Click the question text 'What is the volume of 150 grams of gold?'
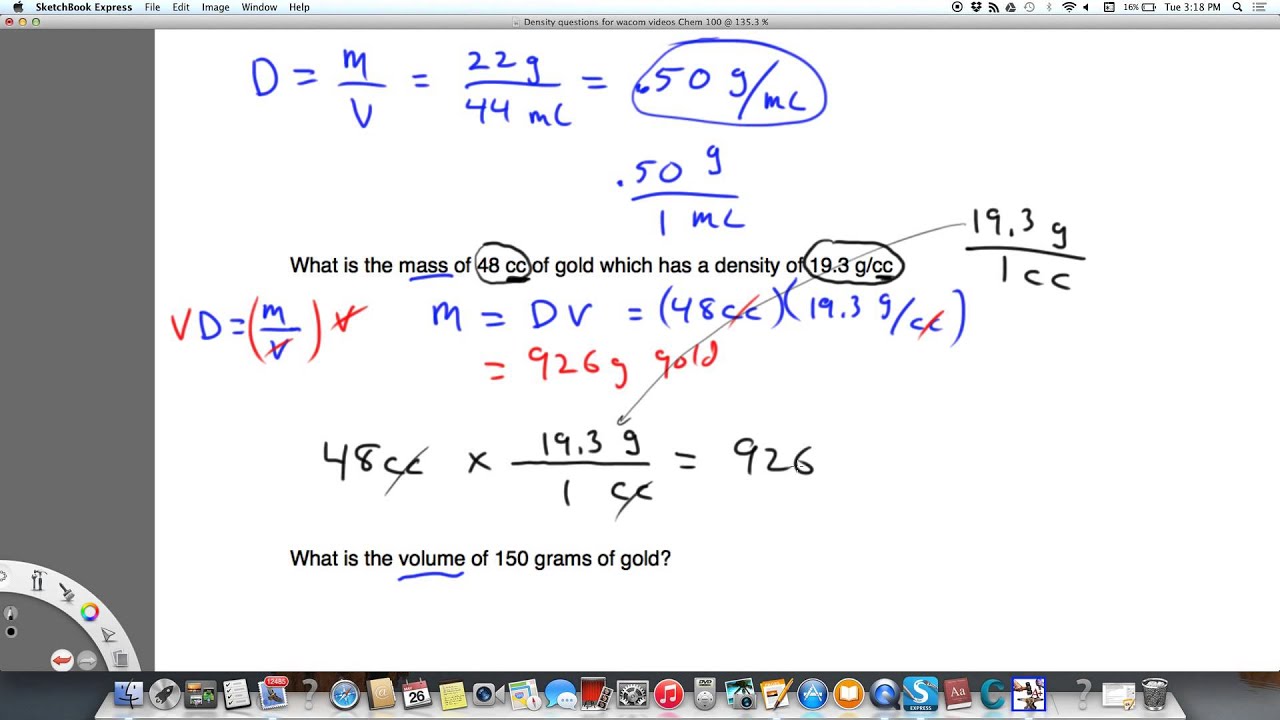Image resolution: width=1280 pixels, height=720 pixels. click(x=480, y=558)
